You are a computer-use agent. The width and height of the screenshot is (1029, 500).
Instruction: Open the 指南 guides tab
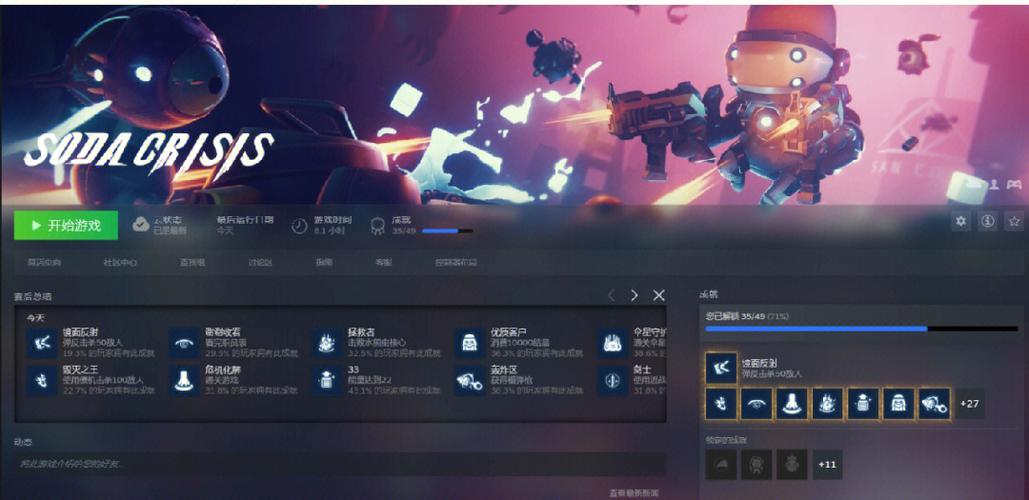pyautogui.click(x=324, y=262)
